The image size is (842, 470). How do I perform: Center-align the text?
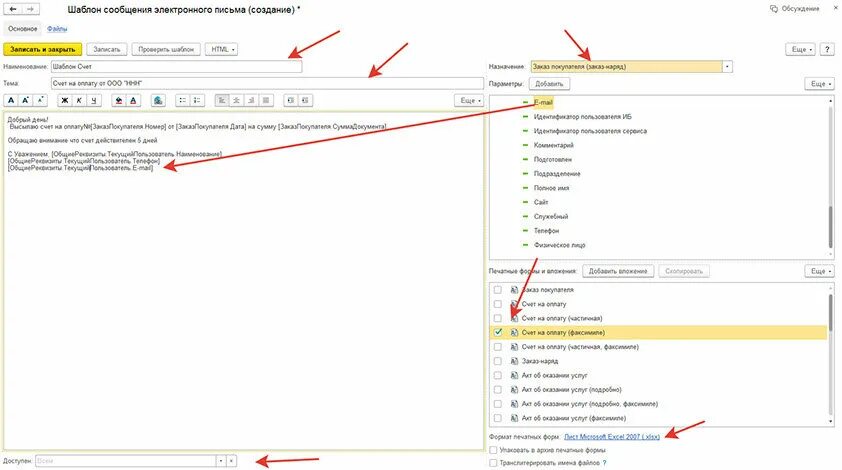(x=236, y=100)
